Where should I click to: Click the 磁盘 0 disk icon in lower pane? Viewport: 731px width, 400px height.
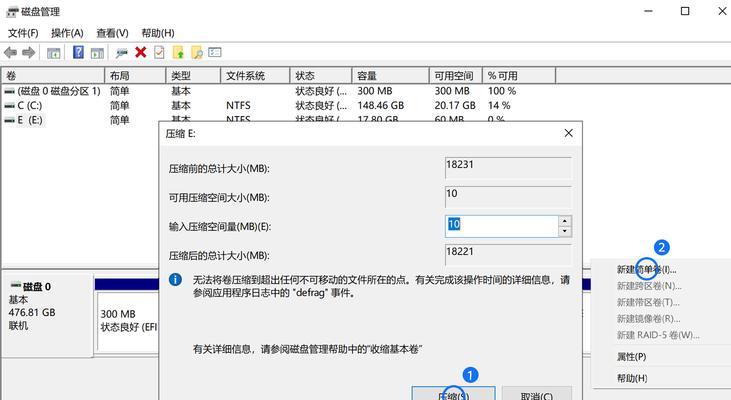(16, 285)
